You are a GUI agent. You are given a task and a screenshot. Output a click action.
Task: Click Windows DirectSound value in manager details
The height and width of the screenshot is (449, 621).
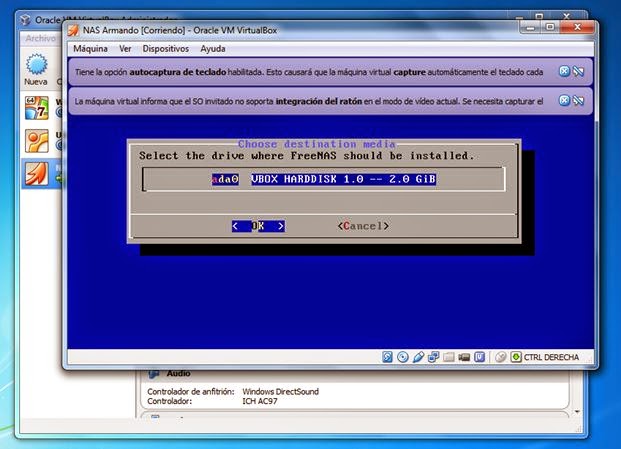(x=280, y=392)
